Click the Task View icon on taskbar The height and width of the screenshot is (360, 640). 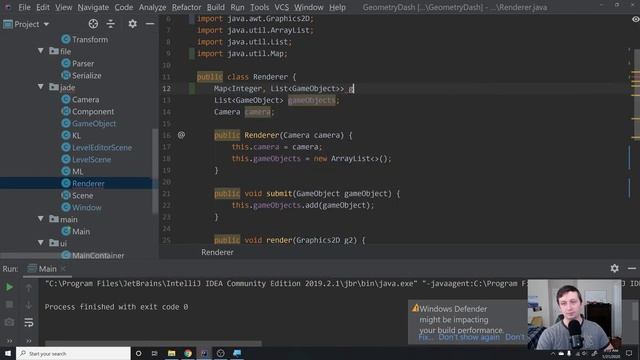point(154,353)
